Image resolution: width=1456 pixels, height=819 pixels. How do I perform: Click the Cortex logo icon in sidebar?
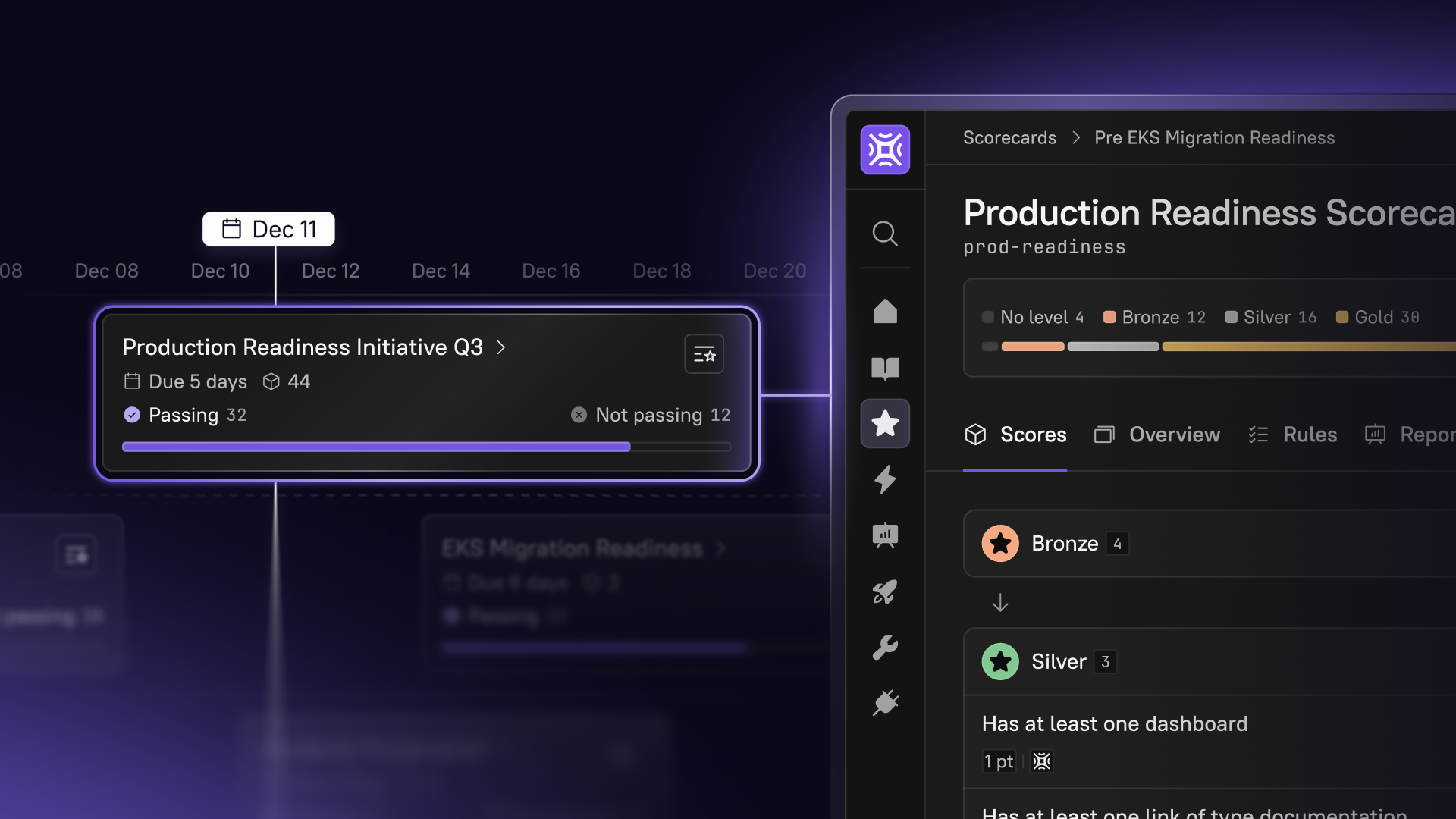point(885,149)
